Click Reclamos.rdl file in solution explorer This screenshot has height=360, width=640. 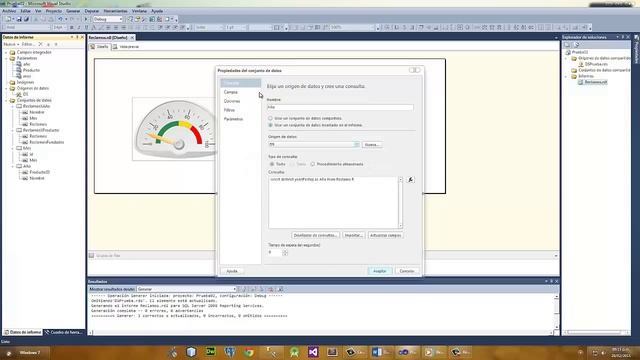(595, 82)
